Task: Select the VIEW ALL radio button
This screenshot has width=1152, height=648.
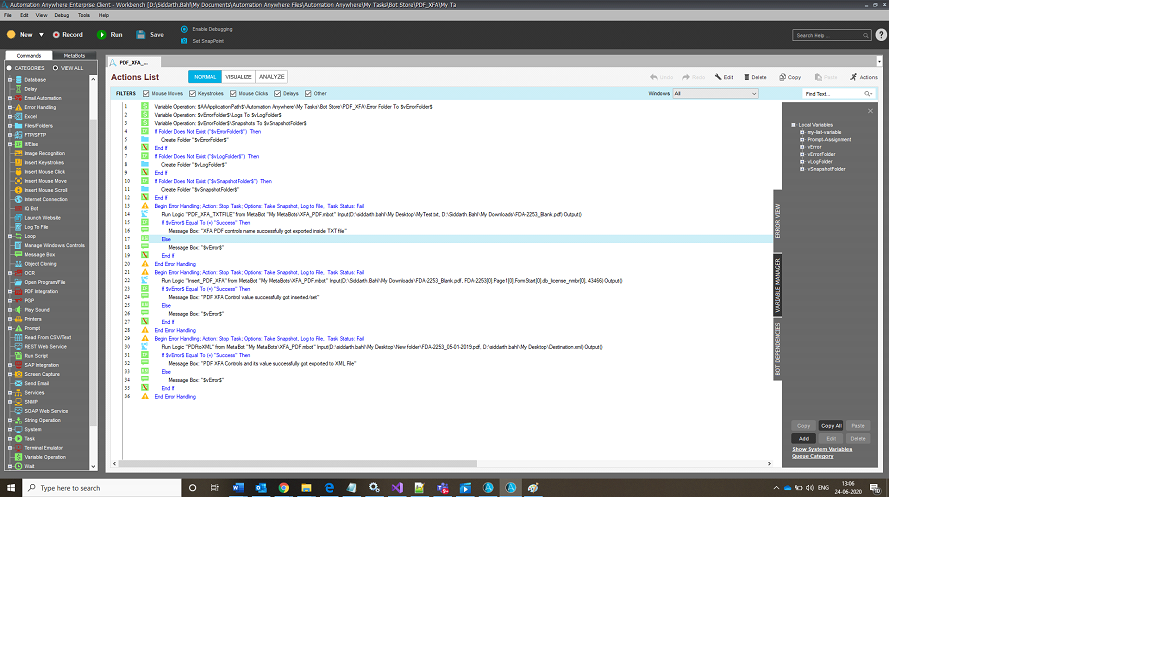Action: point(55,68)
